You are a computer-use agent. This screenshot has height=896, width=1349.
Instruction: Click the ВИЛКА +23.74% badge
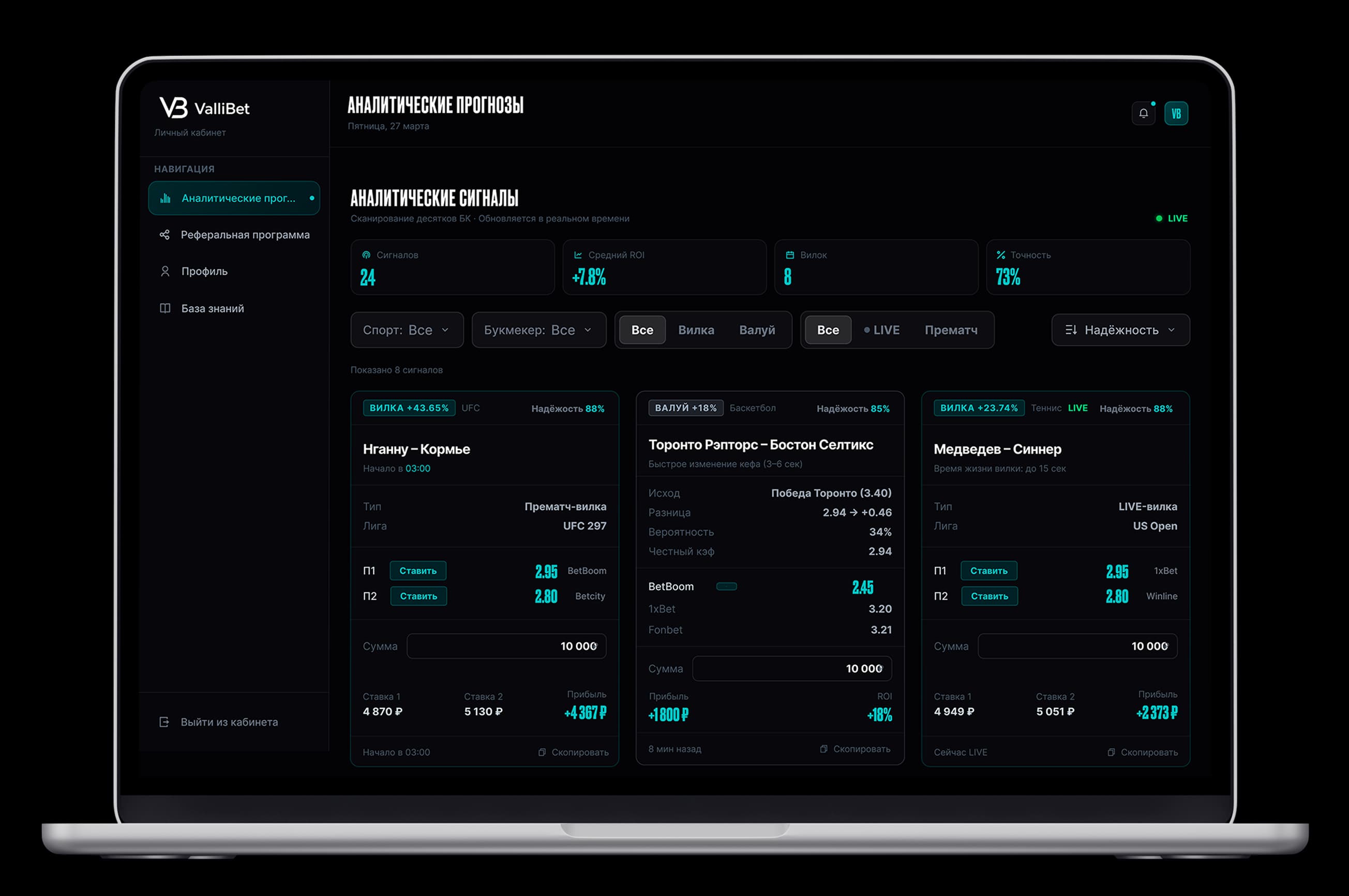pyautogui.click(x=979, y=408)
